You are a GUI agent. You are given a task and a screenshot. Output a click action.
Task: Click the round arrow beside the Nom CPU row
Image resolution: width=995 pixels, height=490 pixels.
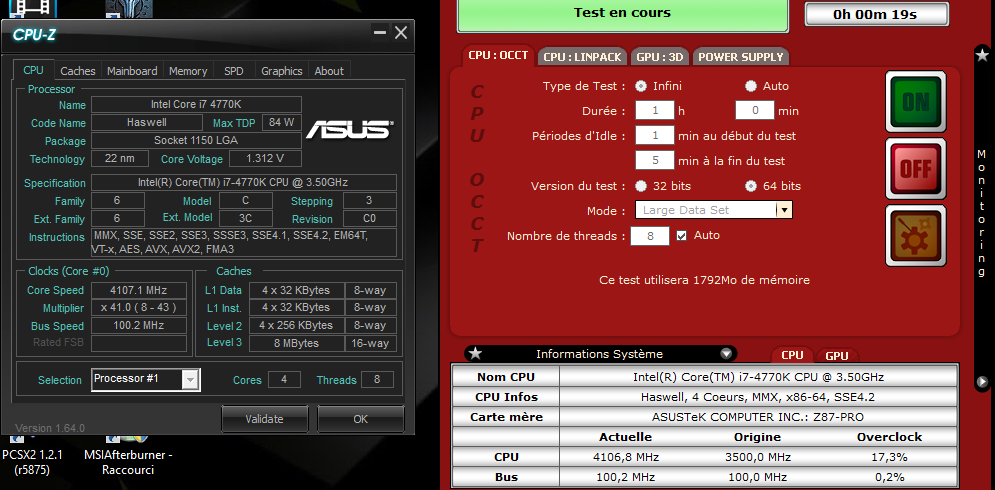point(982,382)
